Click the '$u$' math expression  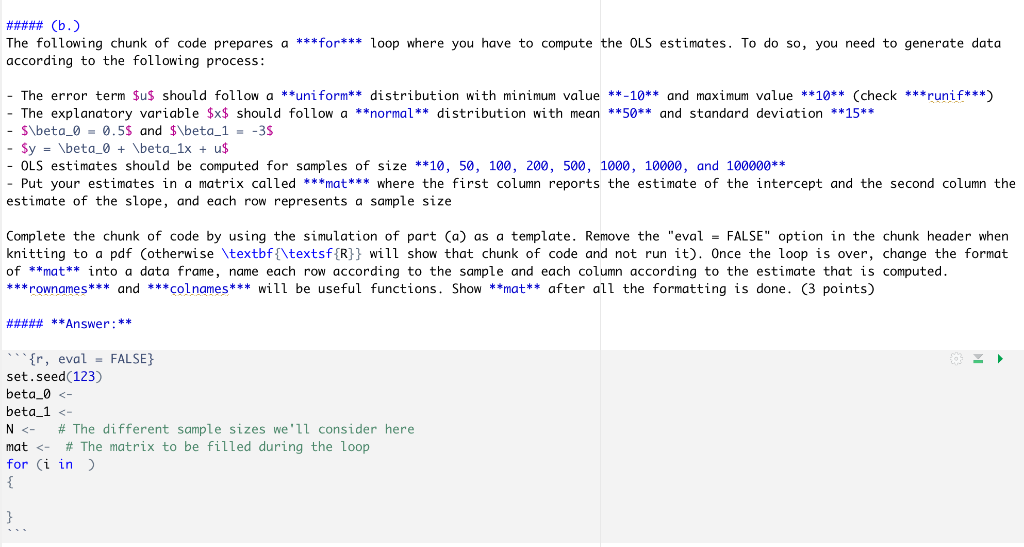(143, 95)
